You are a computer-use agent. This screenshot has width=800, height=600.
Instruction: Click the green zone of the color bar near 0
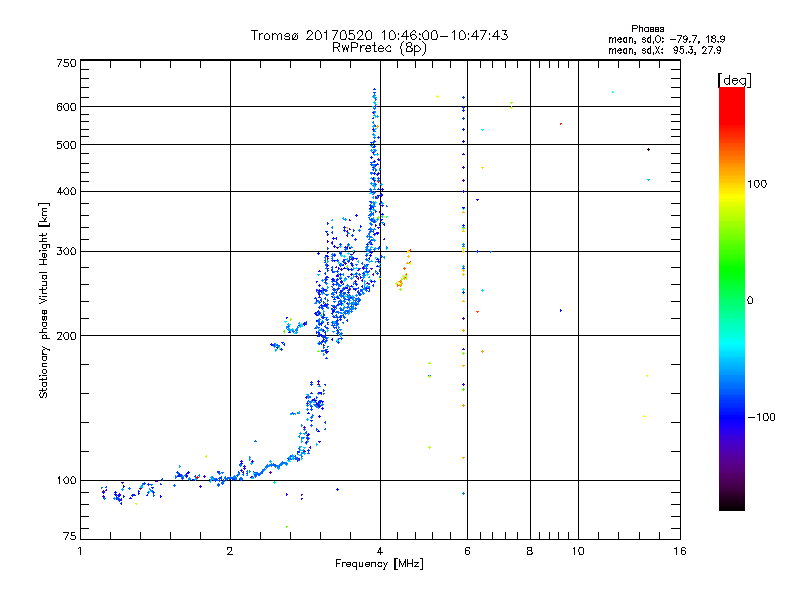(732, 299)
